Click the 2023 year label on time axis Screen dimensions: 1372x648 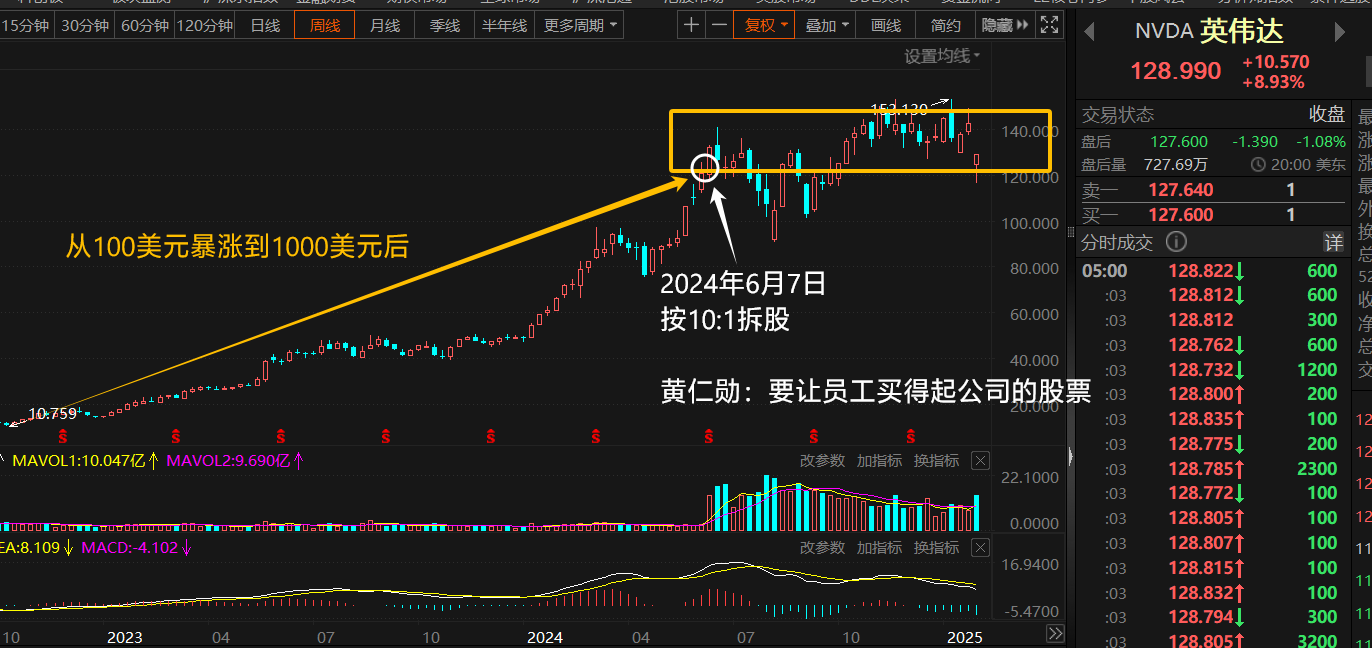point(124,636)
